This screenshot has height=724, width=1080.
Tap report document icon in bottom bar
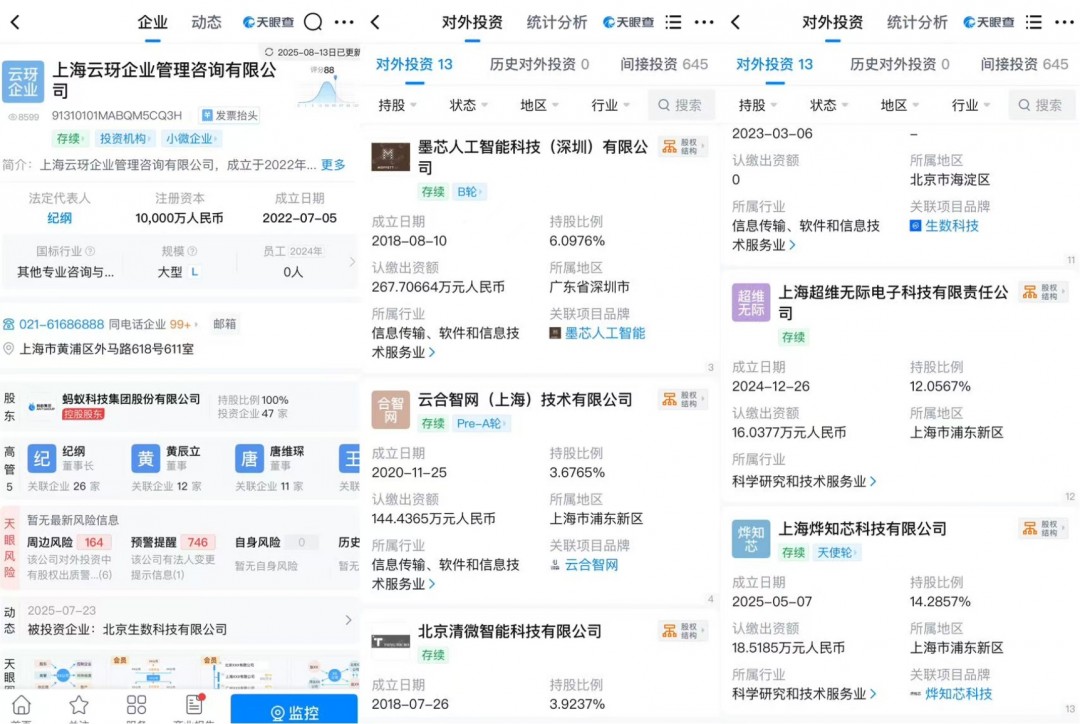(195, 704)
